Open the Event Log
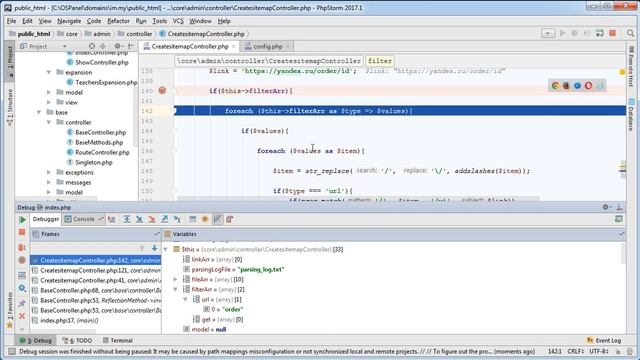 pos(604,340)
